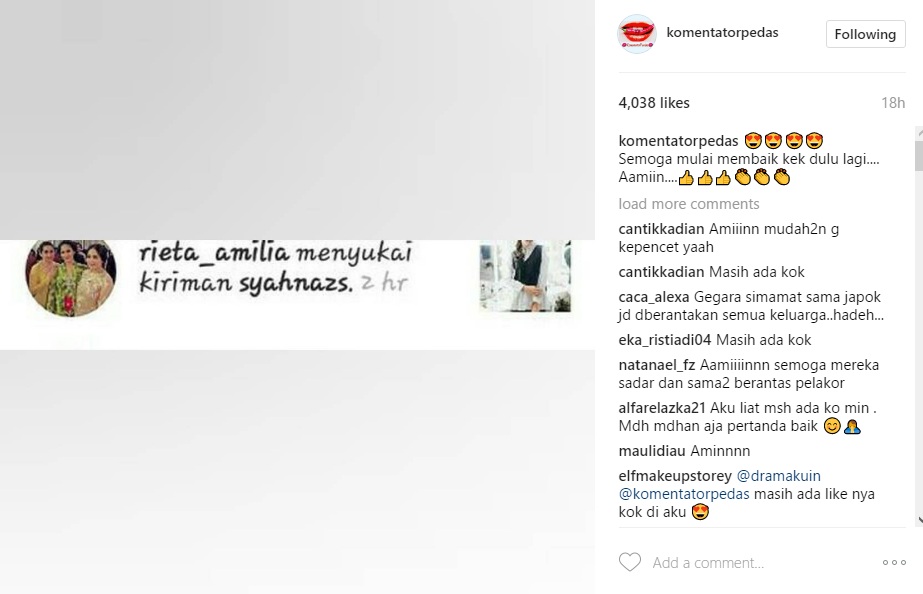
Task: Click the scrollbar down arrow
Action: tap(919, 520)
